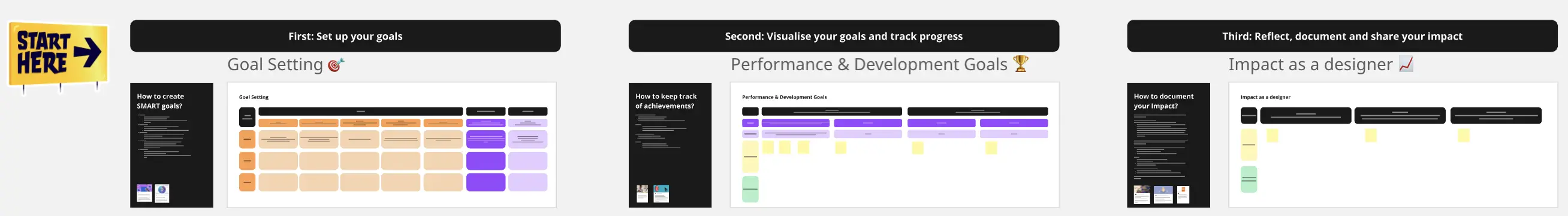
Task: Open the globe thumbnail in SMART goals card
Action: tap(162, 193)
